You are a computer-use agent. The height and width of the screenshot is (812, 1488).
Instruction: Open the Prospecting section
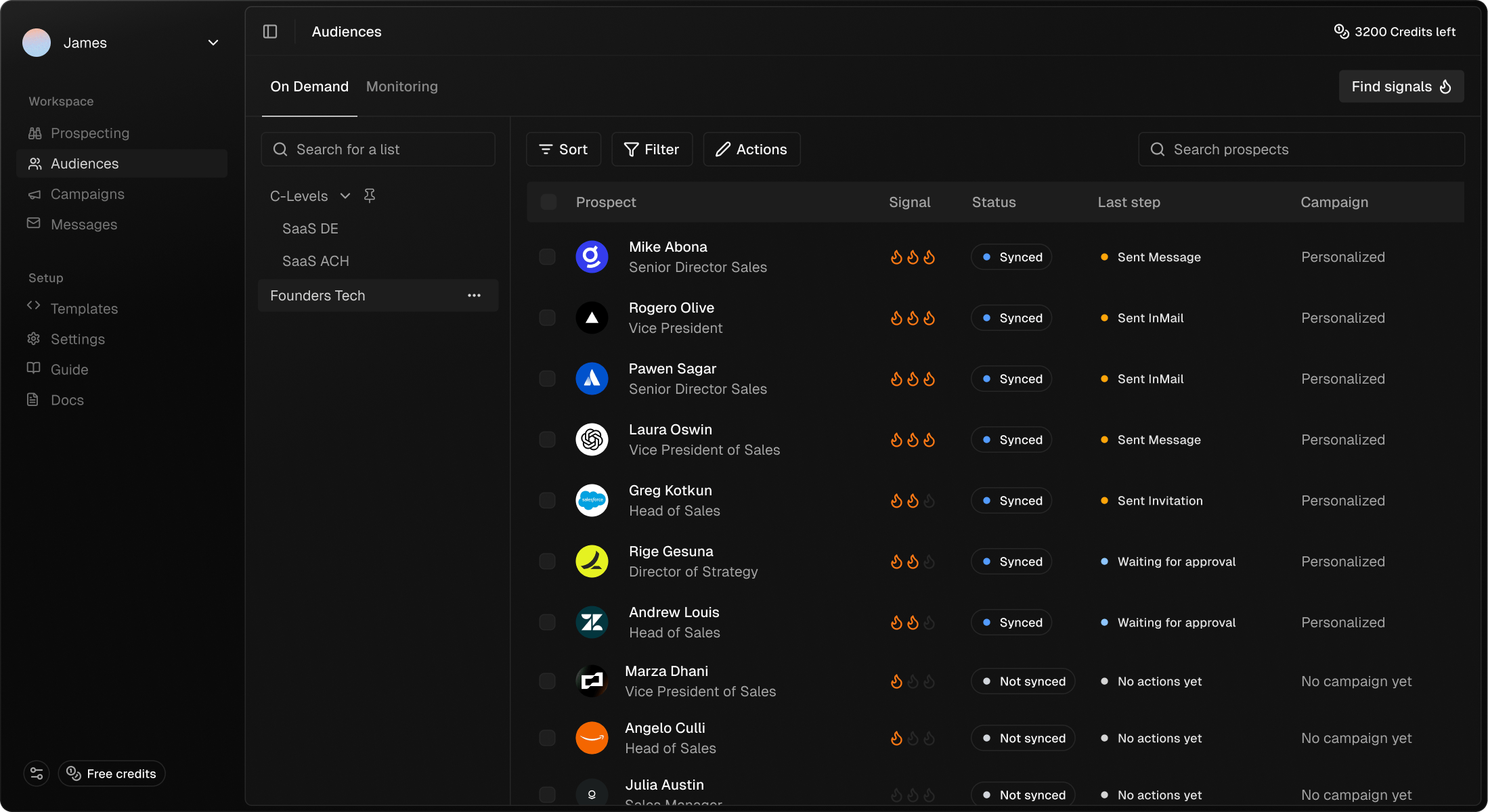pos(89,133)
